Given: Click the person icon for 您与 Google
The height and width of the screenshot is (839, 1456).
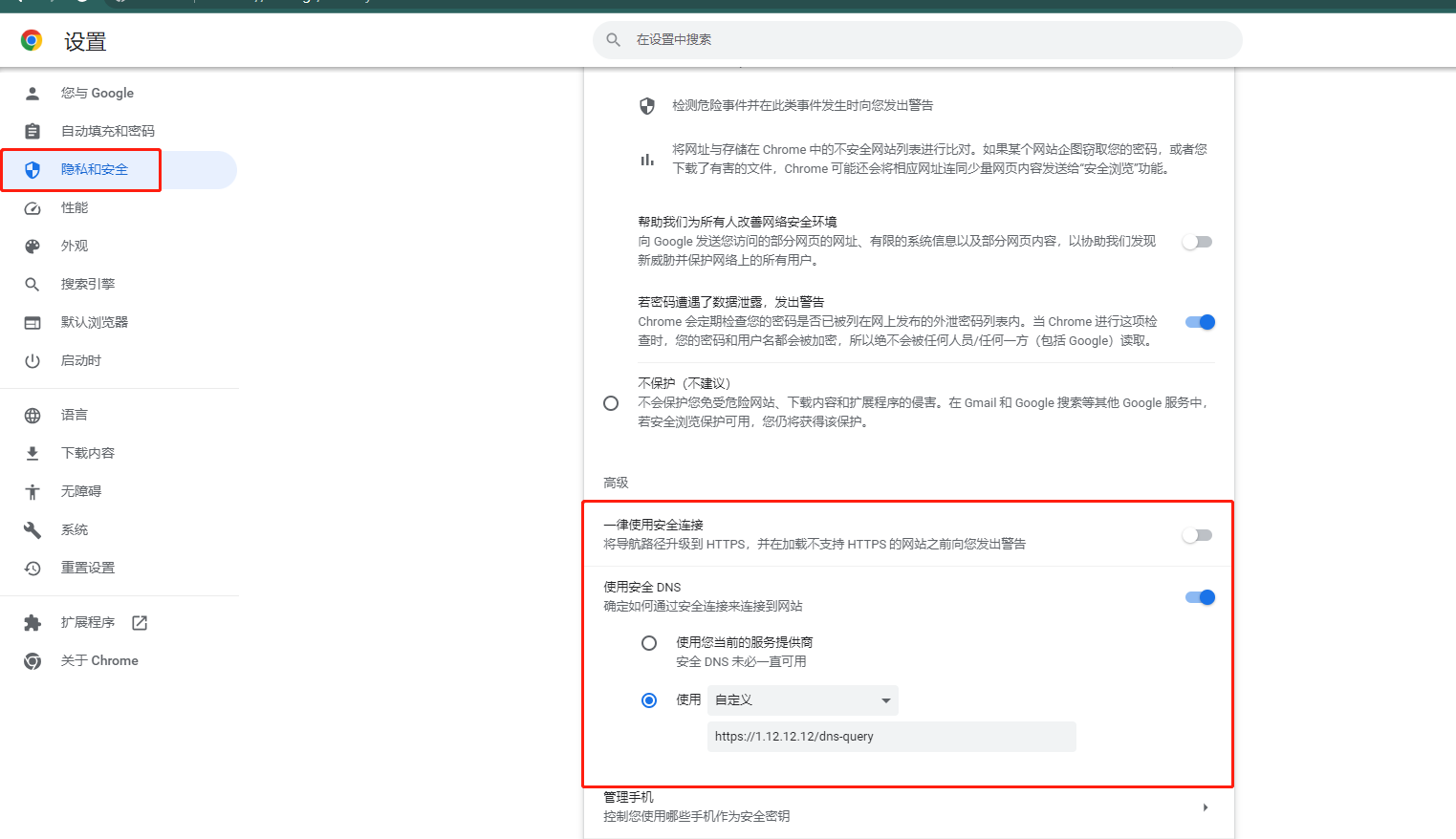Looking at the screenshot, I should (x=33, y=93).
